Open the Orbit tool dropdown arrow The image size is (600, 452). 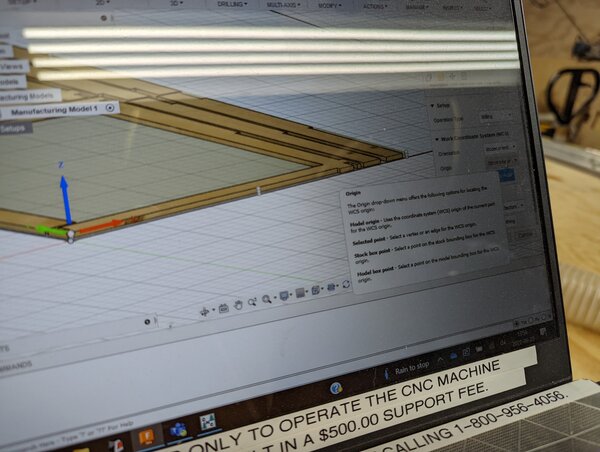213,310
